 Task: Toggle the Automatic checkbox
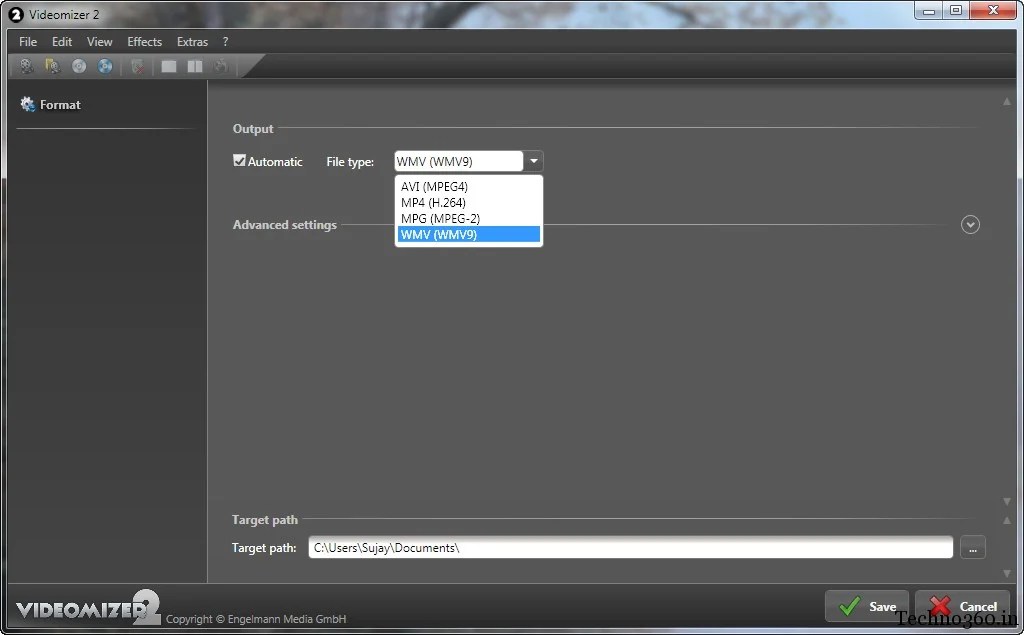coord(240,160)
